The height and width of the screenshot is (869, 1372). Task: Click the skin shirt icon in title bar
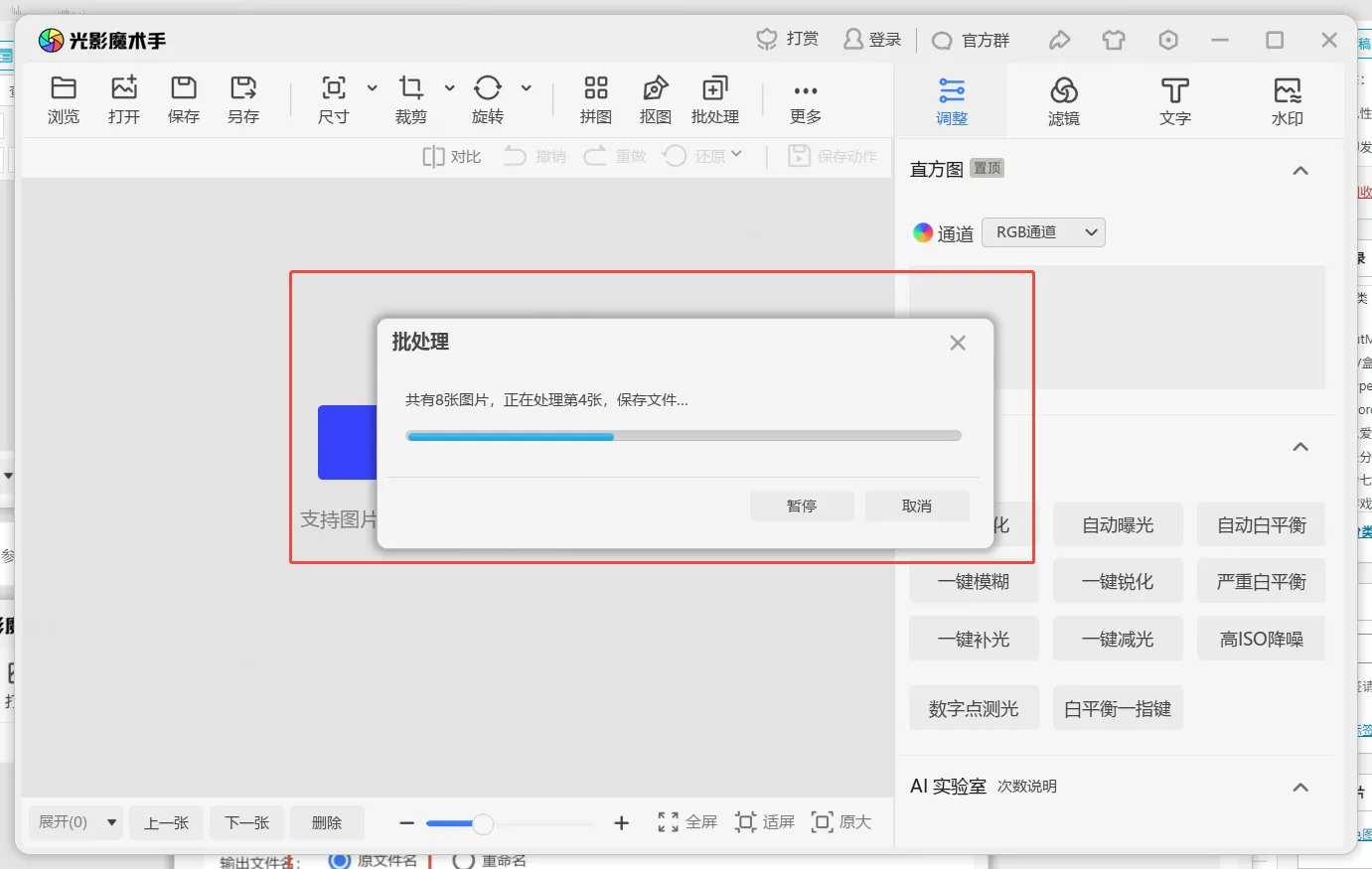1114,40
